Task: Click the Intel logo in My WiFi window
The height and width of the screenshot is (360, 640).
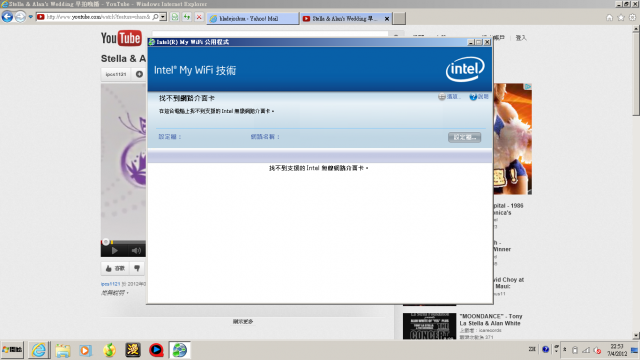Action: (465, 69)
